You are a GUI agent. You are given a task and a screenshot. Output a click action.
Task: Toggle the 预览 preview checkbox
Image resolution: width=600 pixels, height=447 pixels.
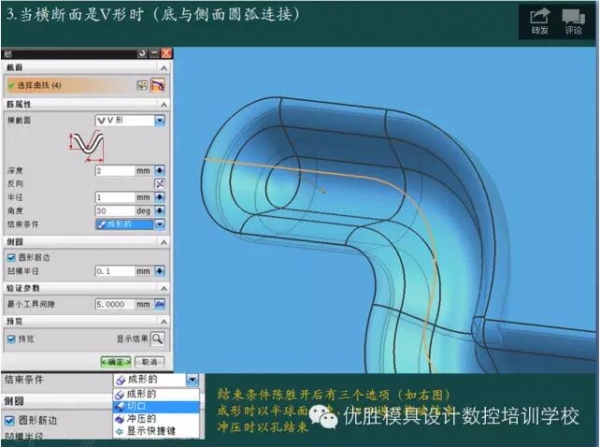tap(10, 339)
